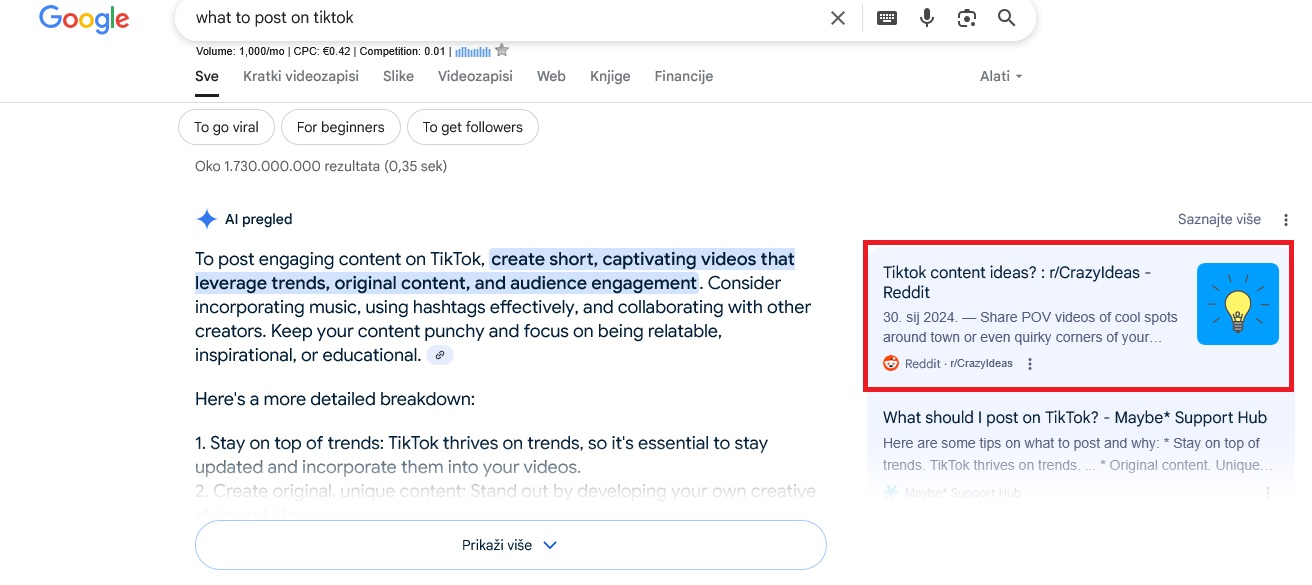Screen dimensions: 1312x585
Task: Click inside the Google search input field
Action: tap(400, 17)
